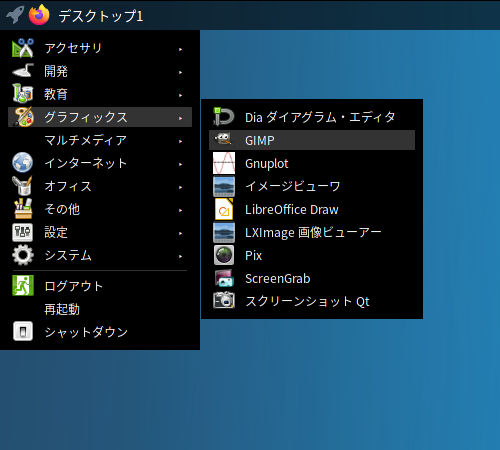Viewport: 500px width, 450px height.
Task: Launch LibreOffice Draw entry
Action: (312, 209)
